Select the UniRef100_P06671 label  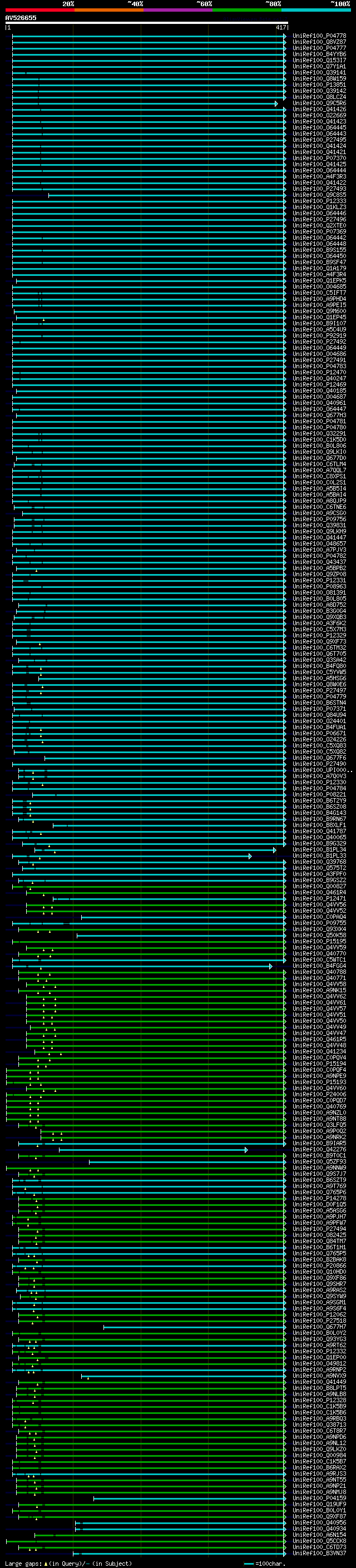[319, 733]
